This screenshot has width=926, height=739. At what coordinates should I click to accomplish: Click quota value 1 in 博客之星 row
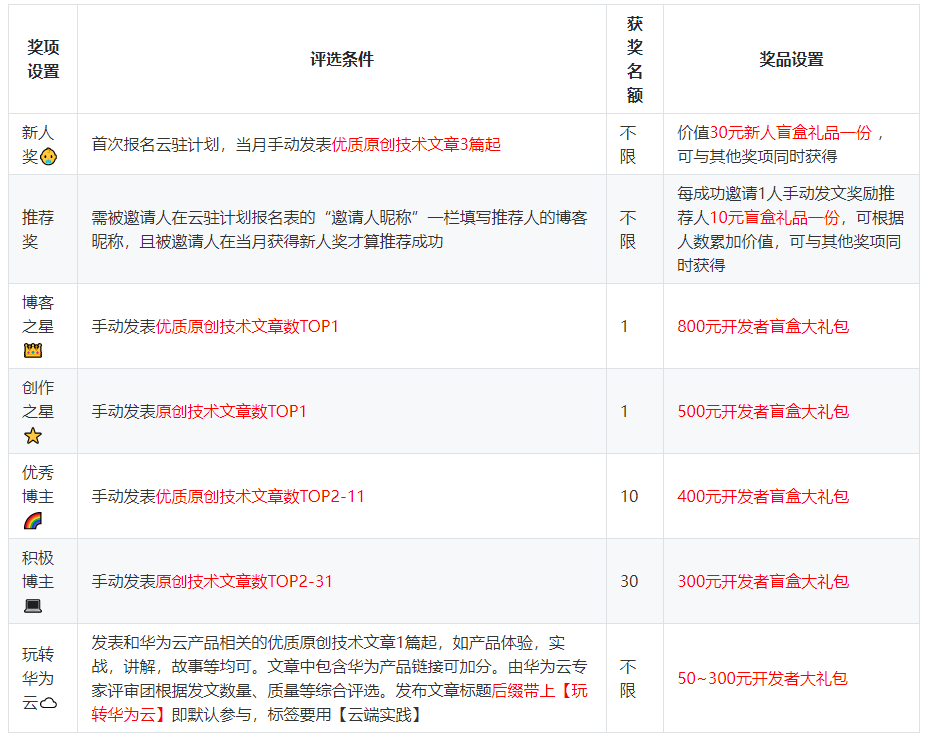point(624,326)
